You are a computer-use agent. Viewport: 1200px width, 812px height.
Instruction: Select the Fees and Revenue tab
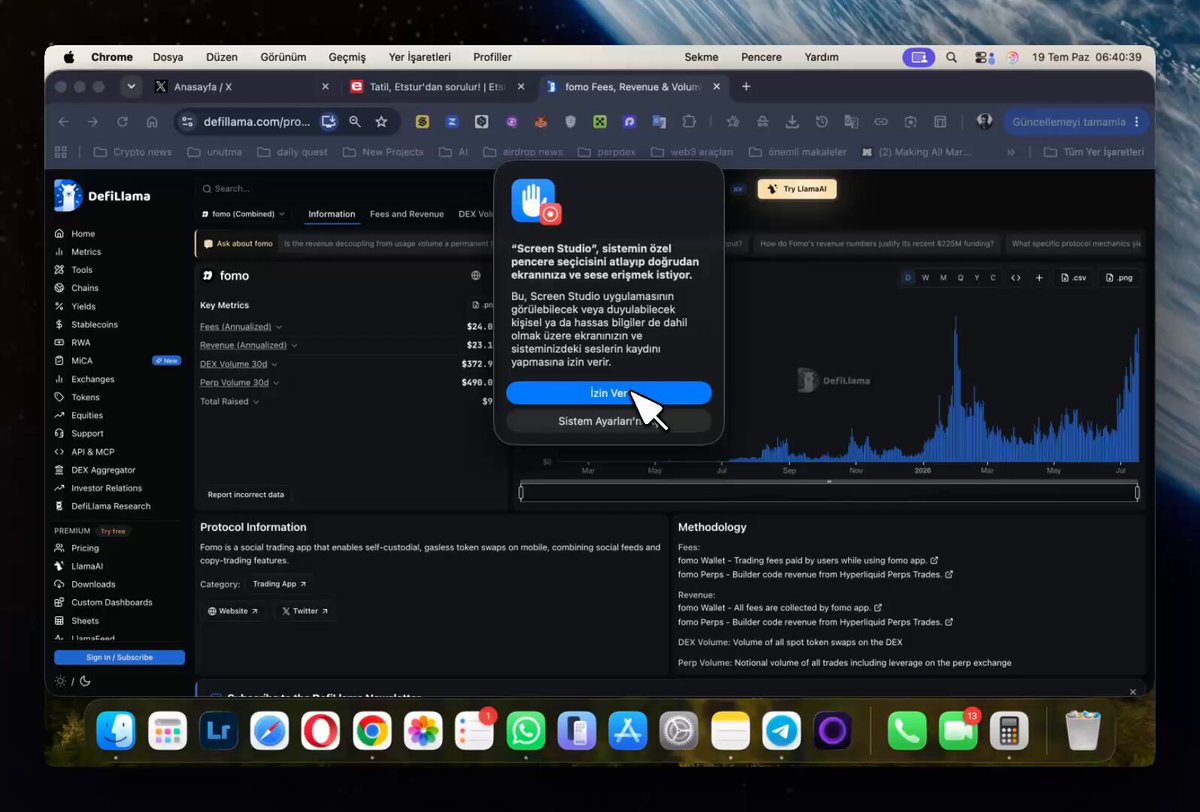tap(407, 214)
